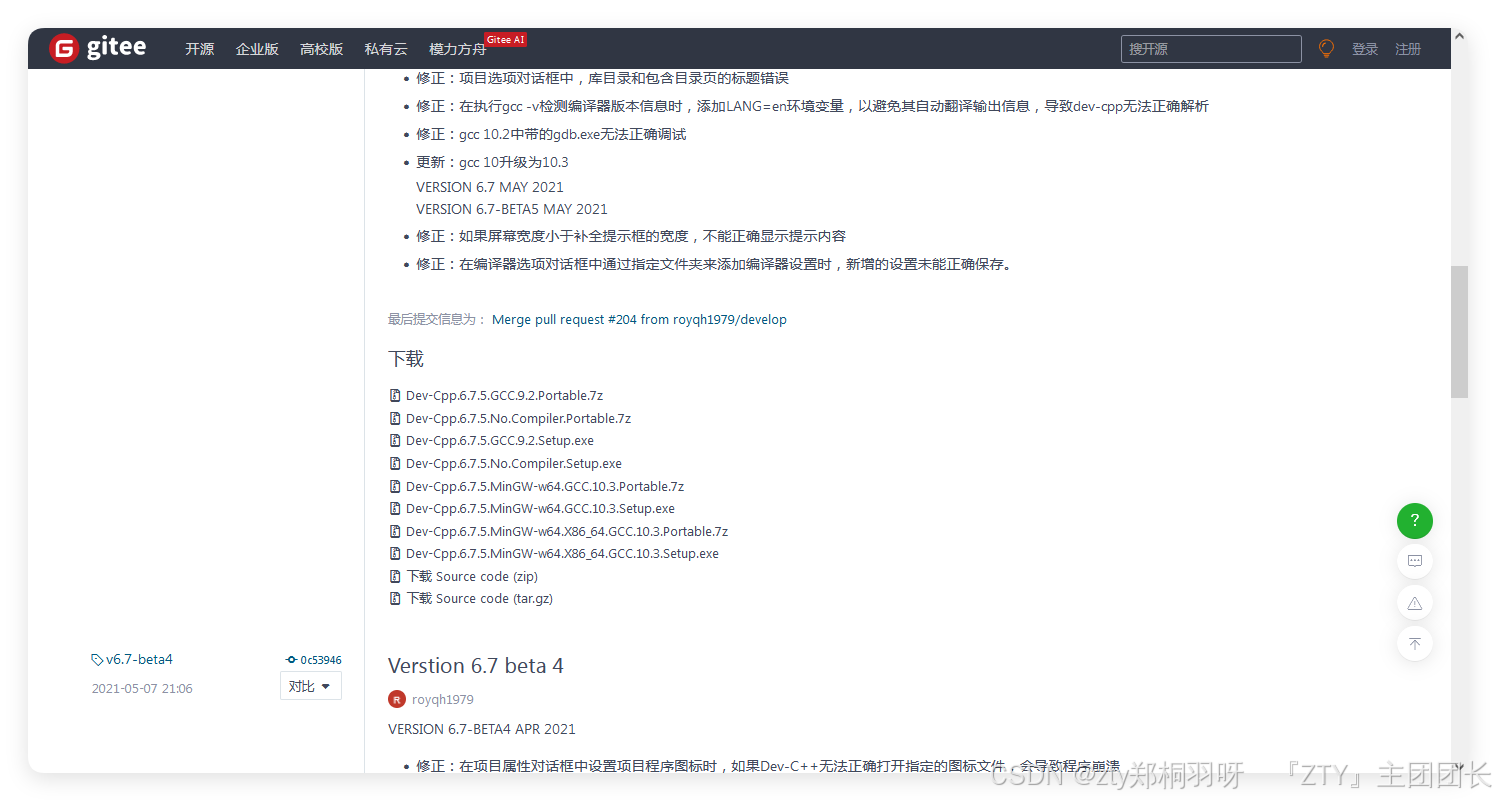This screenshot has height=801, width=1496.
Task: Click file icon beside Dev-Cpp.6.7.5.GCC.9.2.Setup.exe
Action: tap(395, 441)
